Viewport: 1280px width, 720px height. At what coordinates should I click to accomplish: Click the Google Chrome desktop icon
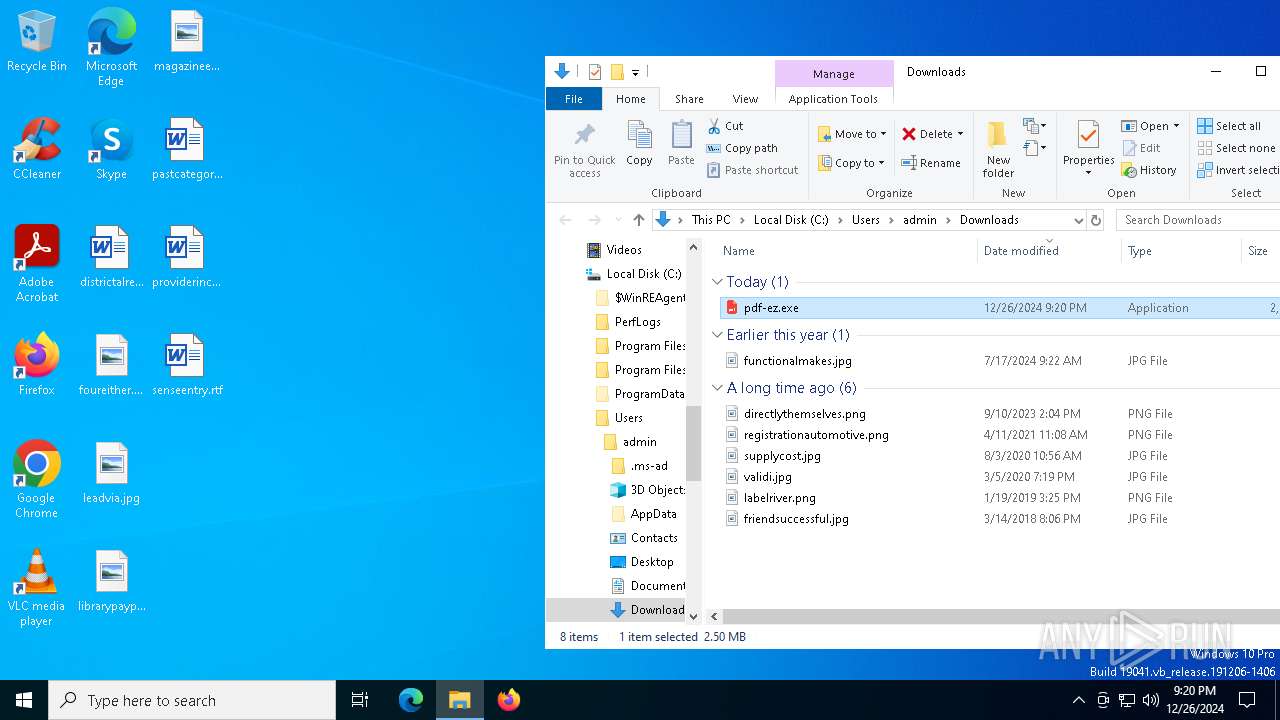(37, 480)
